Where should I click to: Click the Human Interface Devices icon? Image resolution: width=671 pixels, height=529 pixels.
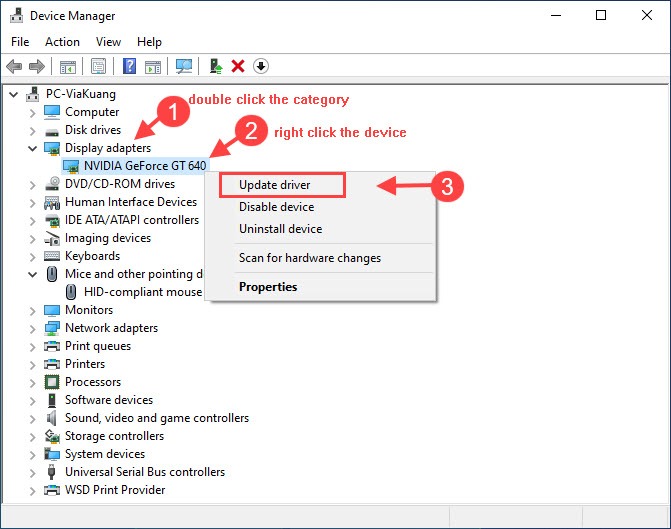[52, 202]
